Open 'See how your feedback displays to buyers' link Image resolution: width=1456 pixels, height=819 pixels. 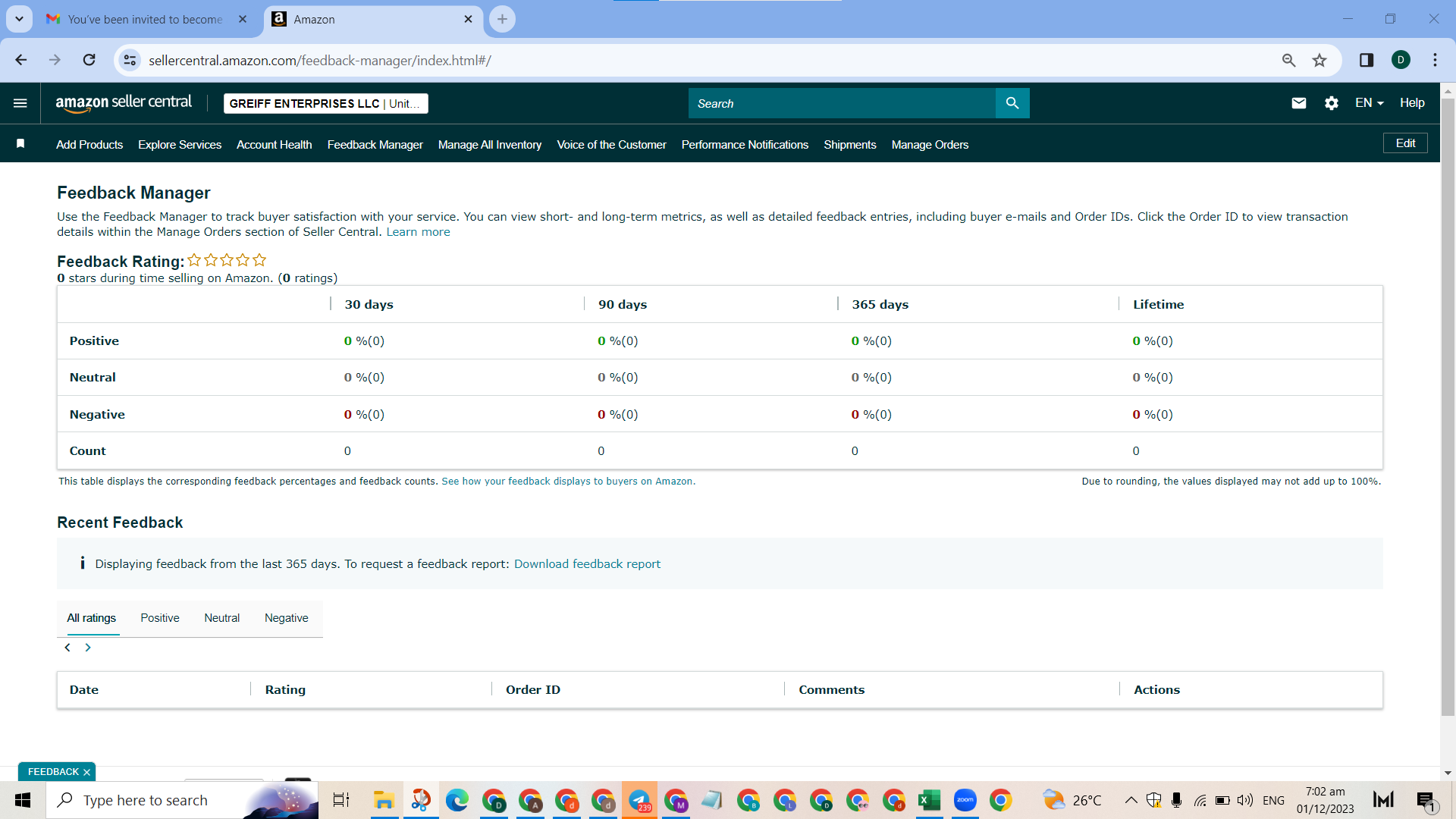[x=569, y=482]
